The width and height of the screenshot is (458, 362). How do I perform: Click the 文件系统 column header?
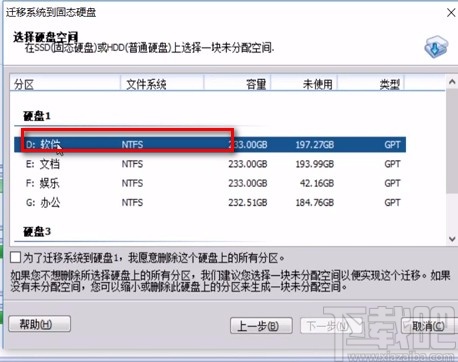coord(162,83)
